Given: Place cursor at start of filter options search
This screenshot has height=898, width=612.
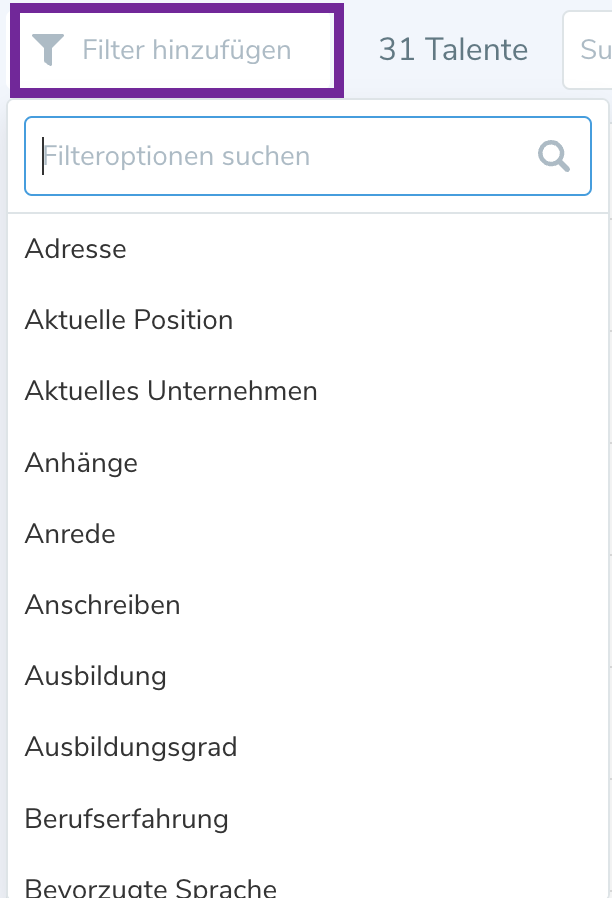Looking at the screenshot, I should click(x=44, y=156).
